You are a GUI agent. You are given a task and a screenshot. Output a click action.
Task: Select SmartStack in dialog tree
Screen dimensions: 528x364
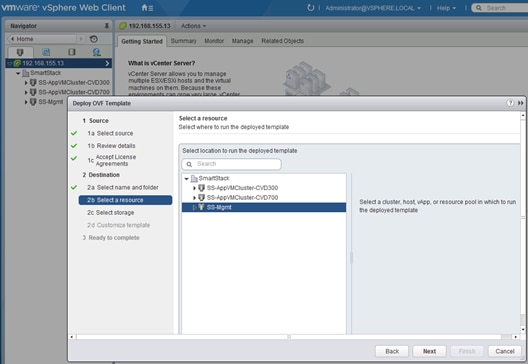(x=214, y=178)
